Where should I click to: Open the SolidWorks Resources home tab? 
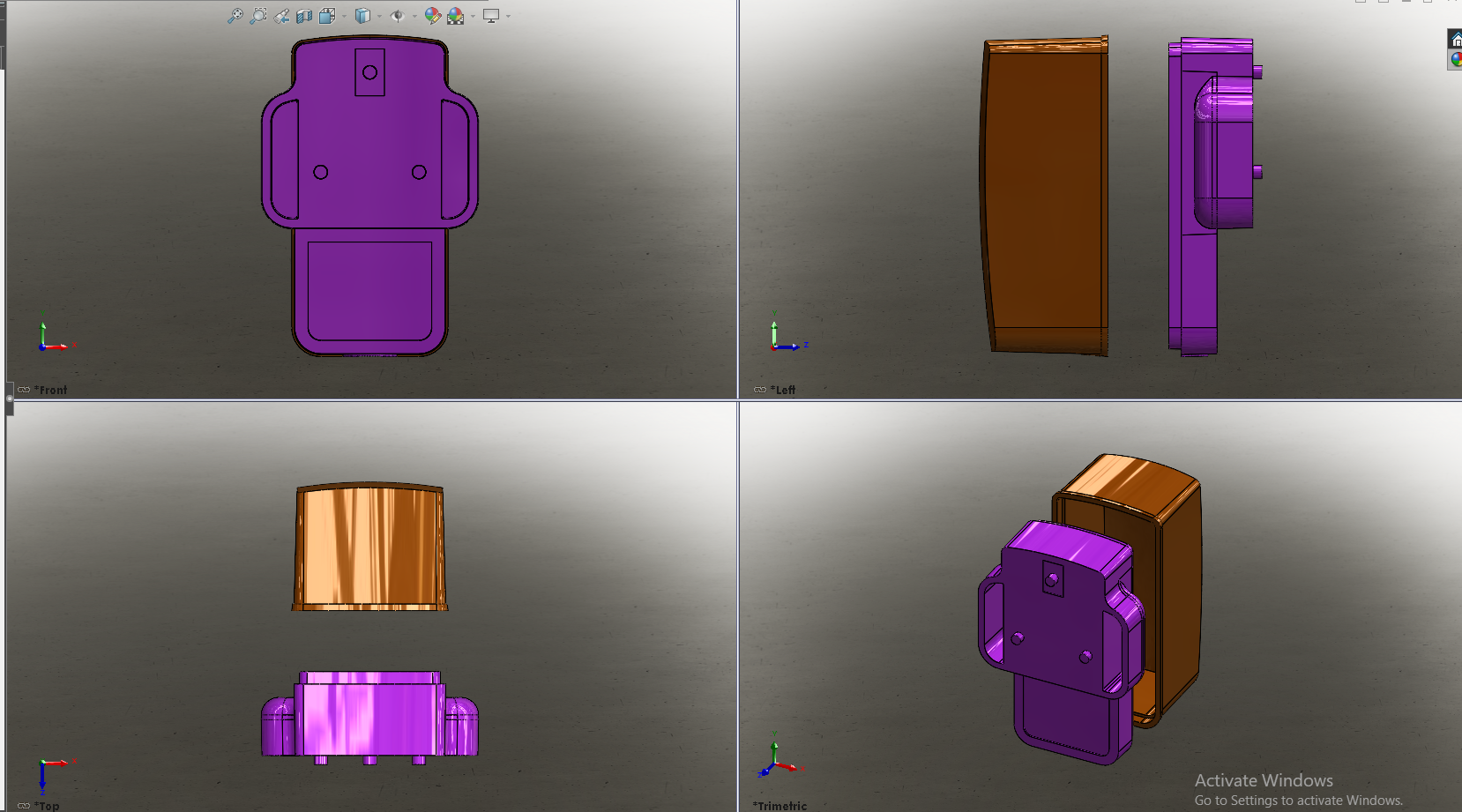[1456, 40]
